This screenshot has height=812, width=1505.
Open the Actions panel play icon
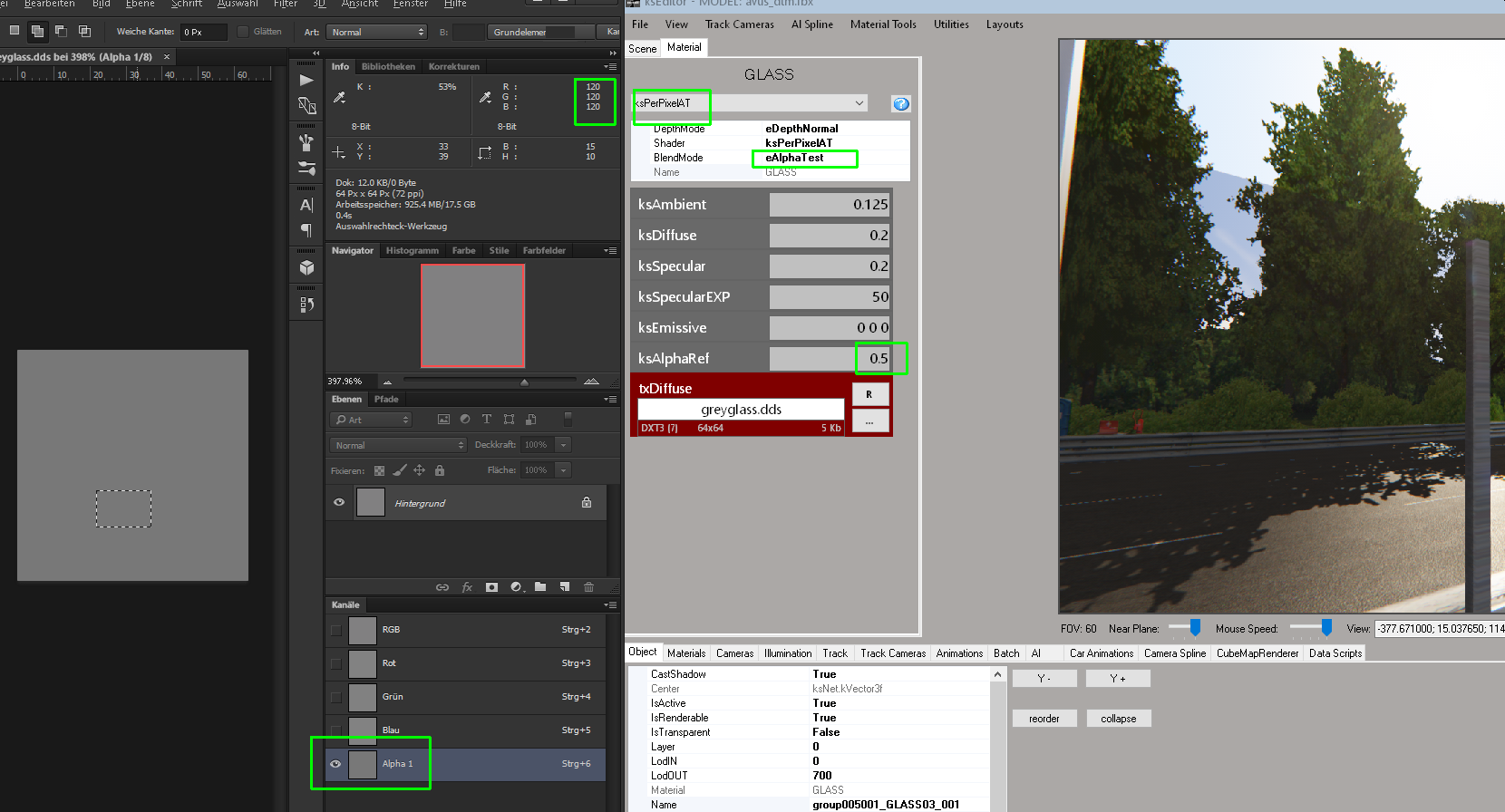(x=306, y=81)
